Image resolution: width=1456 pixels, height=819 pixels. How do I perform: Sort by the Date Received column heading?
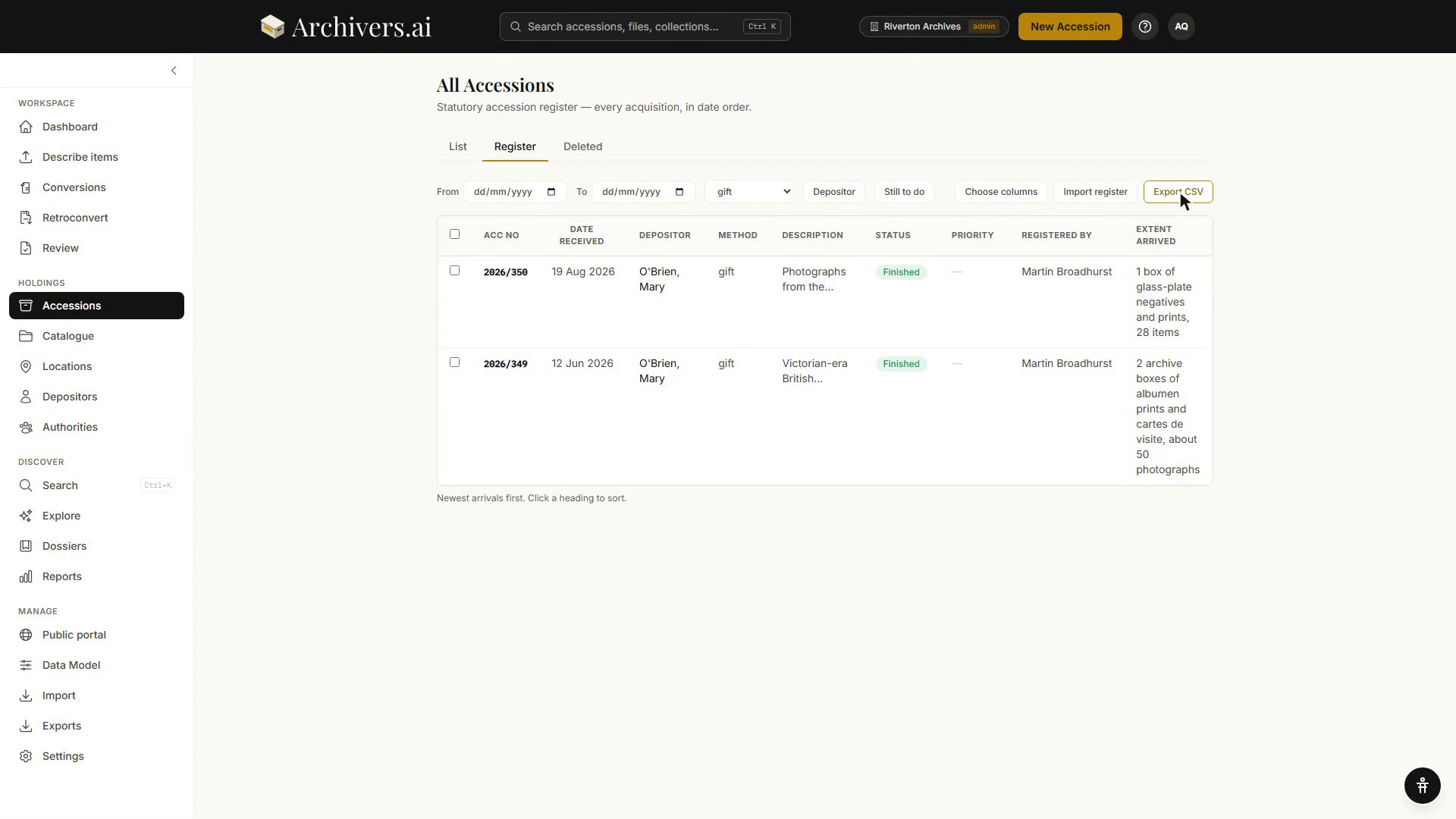(x=582, y=235)
